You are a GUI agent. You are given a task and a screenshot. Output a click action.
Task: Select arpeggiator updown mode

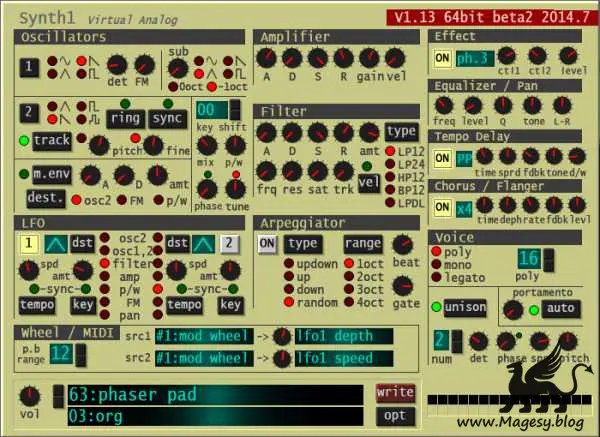(289, 264)
